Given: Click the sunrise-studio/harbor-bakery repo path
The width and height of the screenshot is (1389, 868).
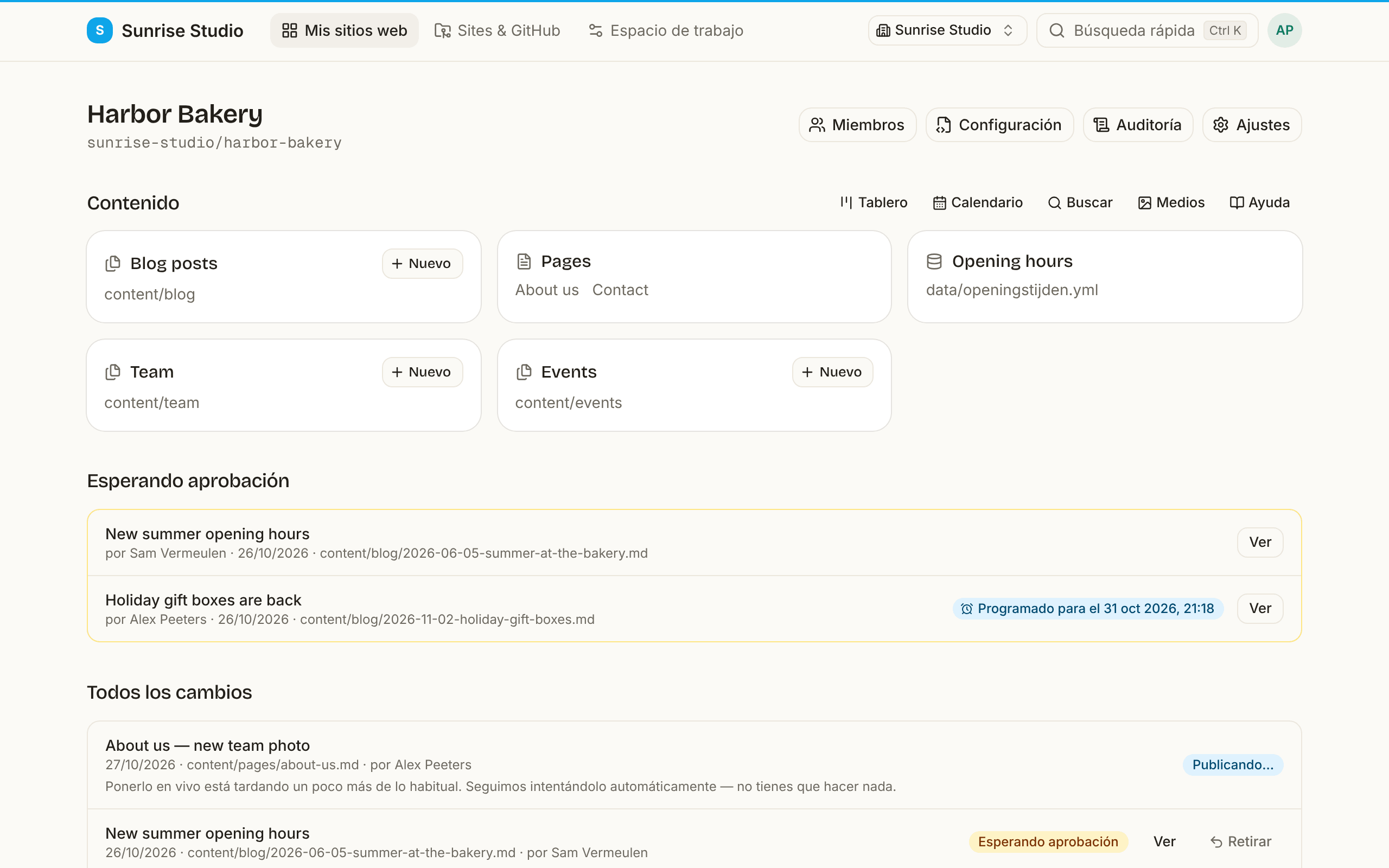Looking at the screenshot, I should coord(214,142).
